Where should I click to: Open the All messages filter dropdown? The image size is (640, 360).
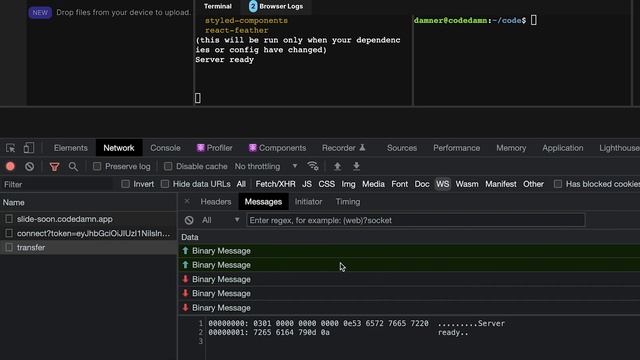pos(220,220)
